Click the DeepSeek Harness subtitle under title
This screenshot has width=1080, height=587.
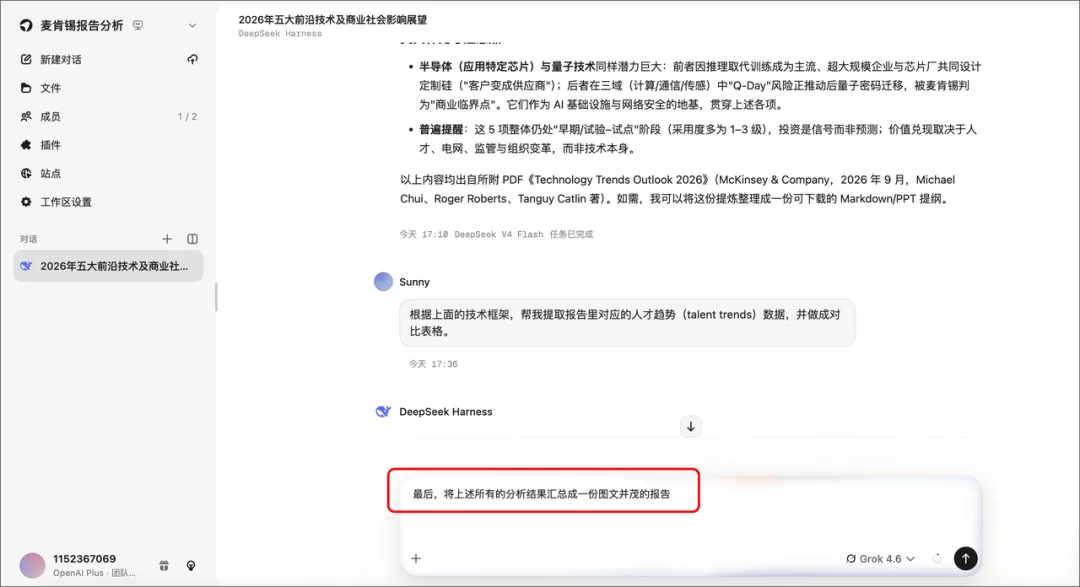280,34
